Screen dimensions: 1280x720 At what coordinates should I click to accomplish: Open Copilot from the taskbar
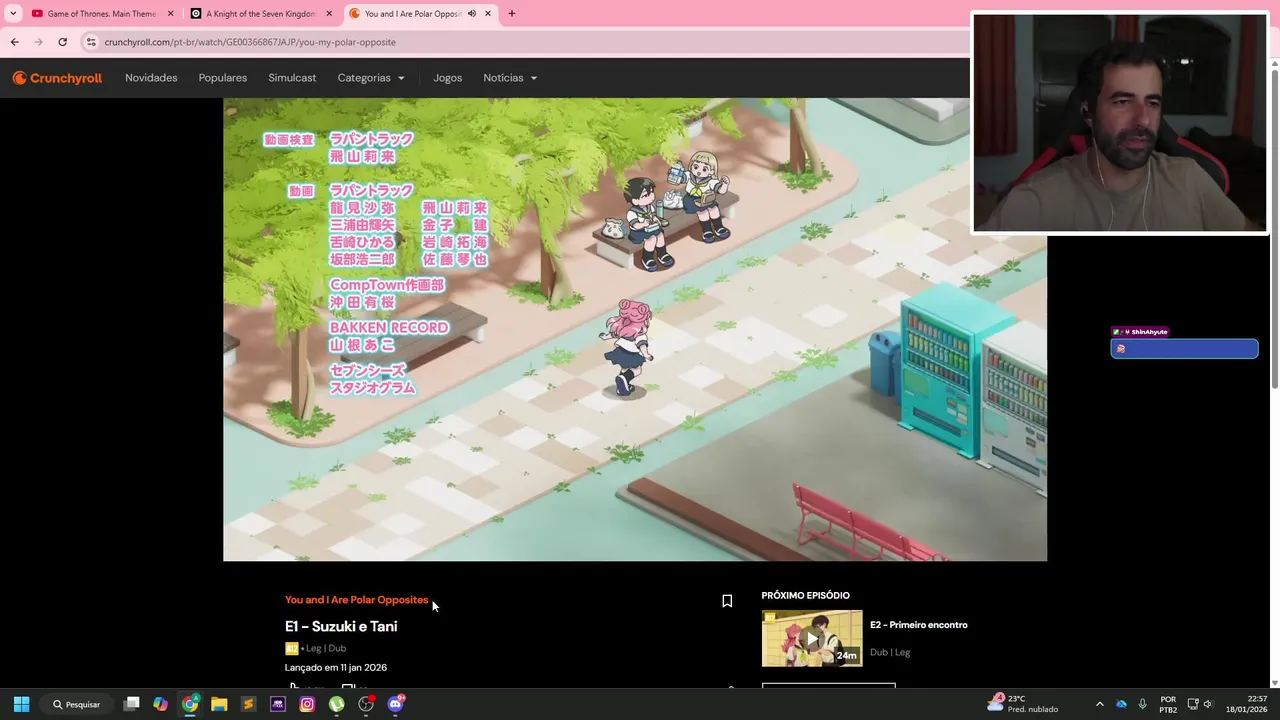tap(160, 704)
